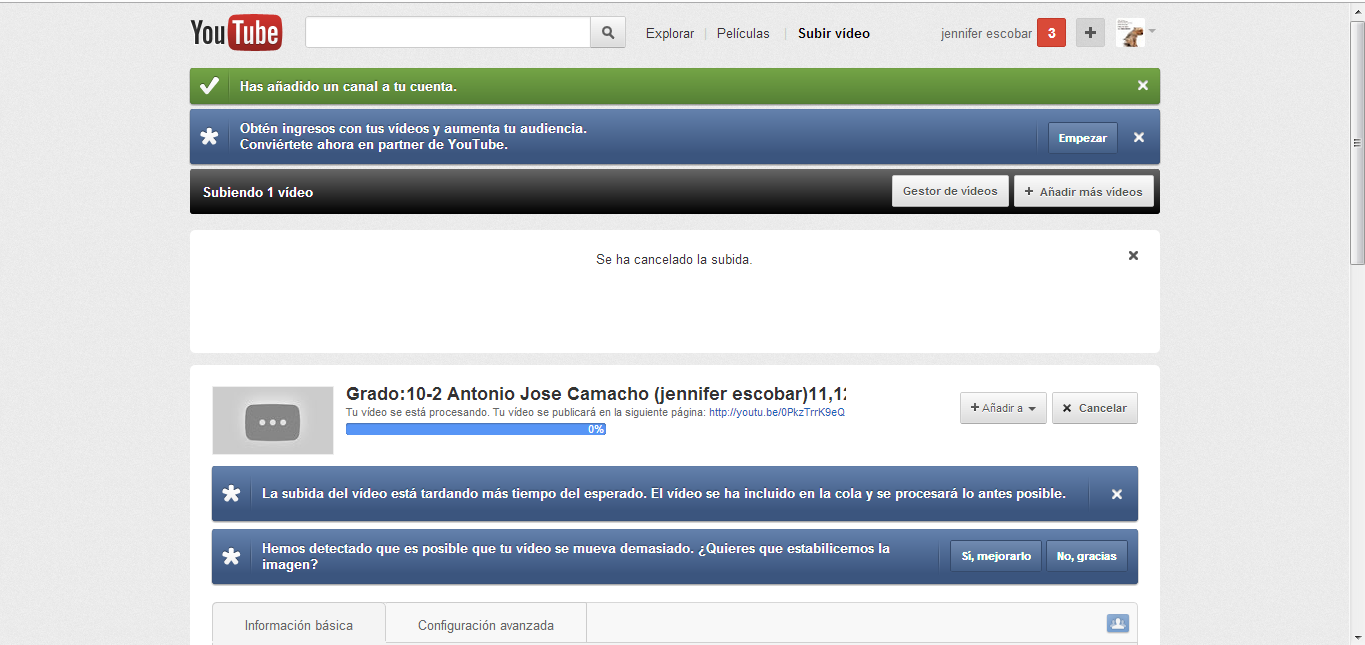Click 'Se ha cancelado la subida.' text

click(x=674, y=259)
